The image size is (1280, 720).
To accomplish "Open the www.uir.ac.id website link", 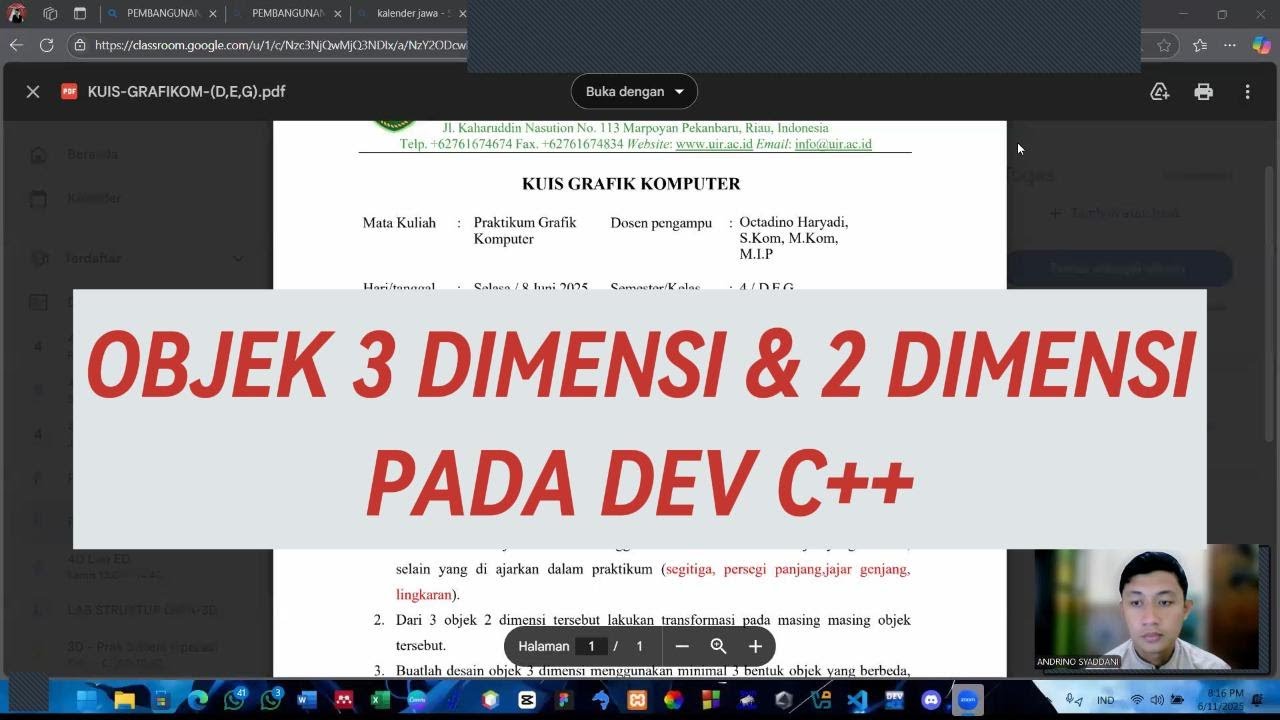I will (714, 144).
